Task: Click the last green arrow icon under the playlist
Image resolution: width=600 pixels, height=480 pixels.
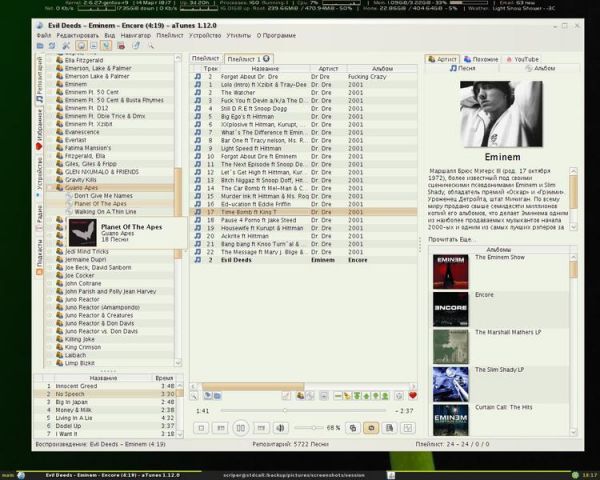Action: tap(385, 396)
